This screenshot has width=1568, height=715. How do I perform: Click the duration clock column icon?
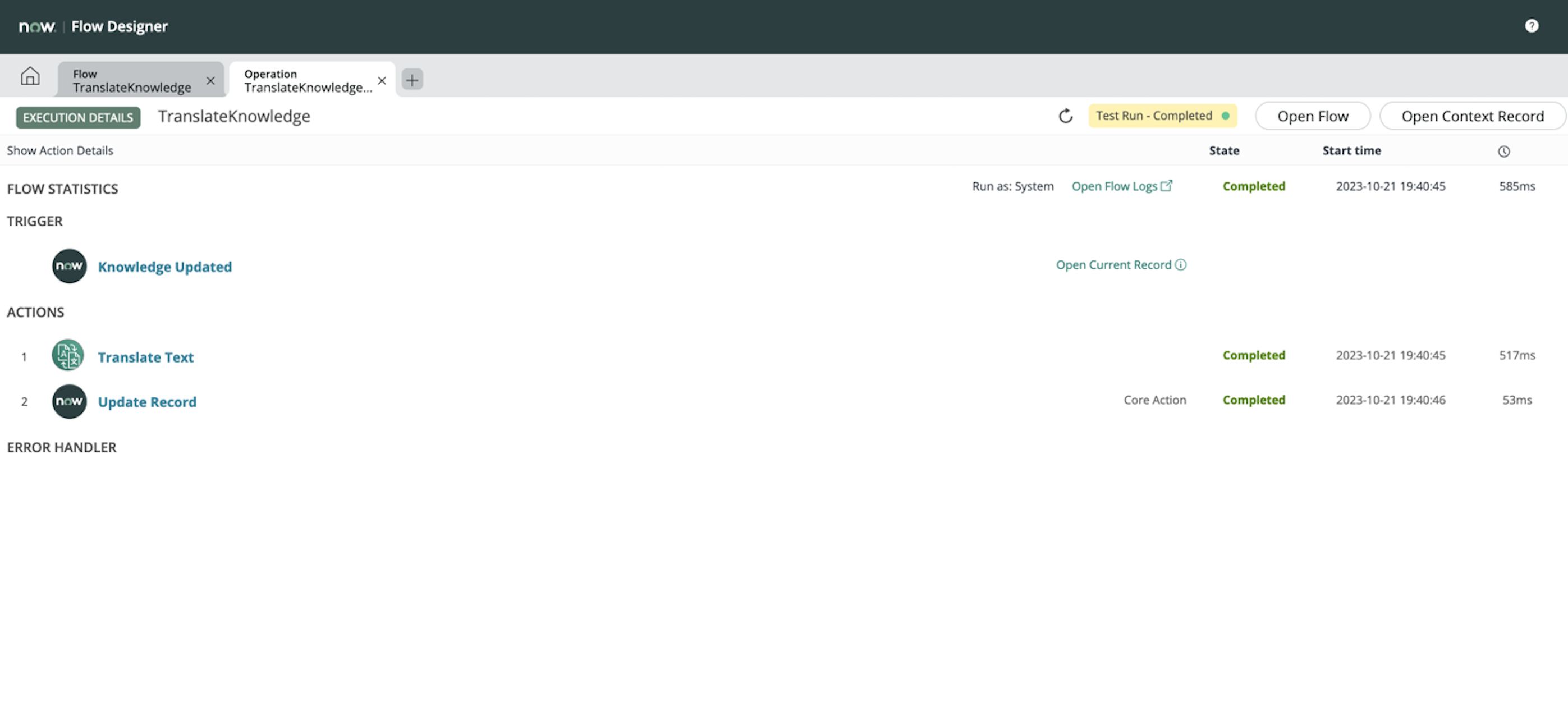coord(1503,152)
